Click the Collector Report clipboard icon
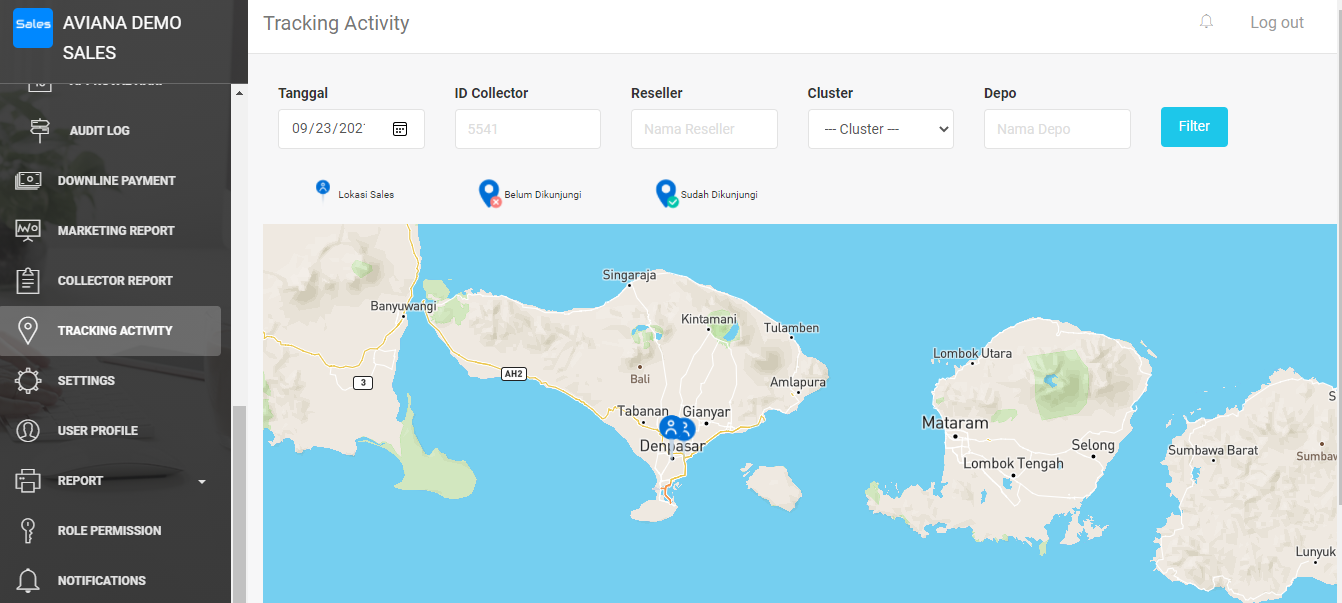 pos(28,281)
